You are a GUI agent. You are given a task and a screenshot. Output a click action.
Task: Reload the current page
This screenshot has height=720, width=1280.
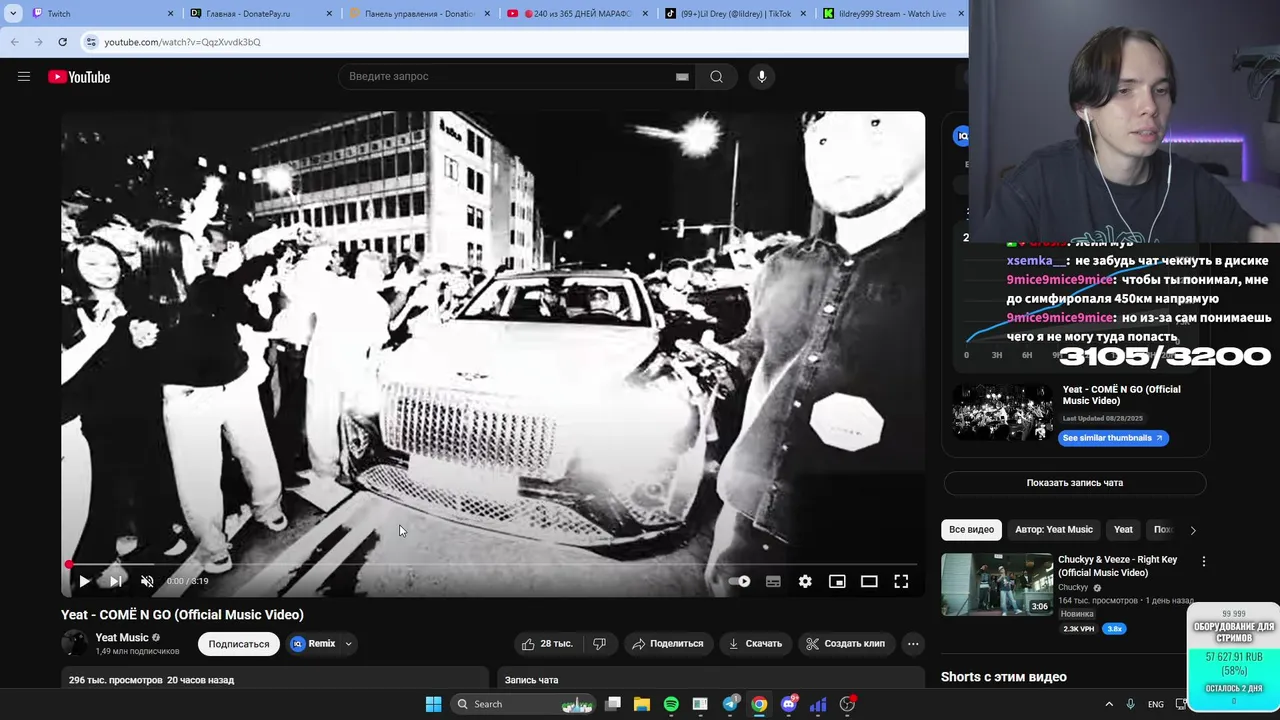[x=62, y=42]
